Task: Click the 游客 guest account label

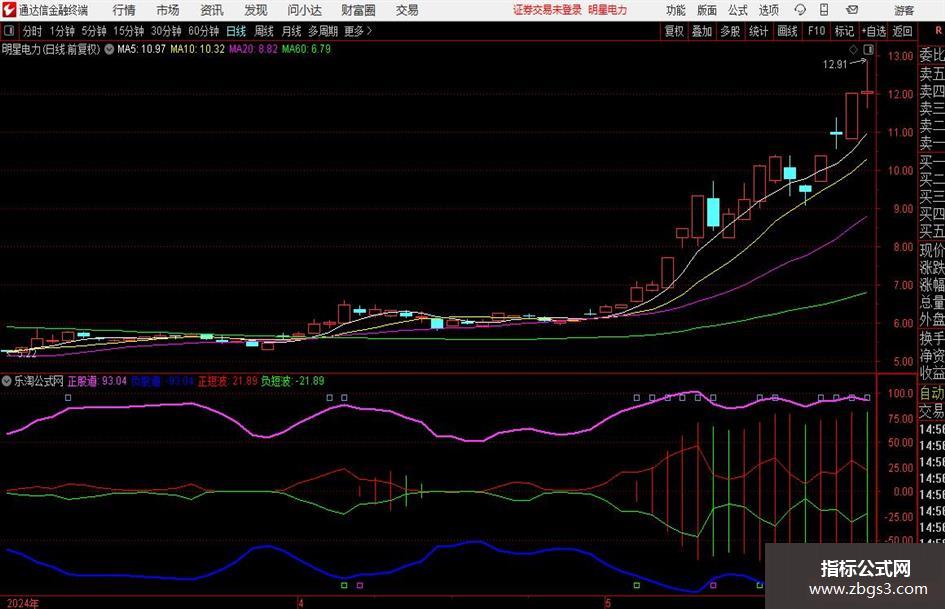Action: tap(904, 10)
